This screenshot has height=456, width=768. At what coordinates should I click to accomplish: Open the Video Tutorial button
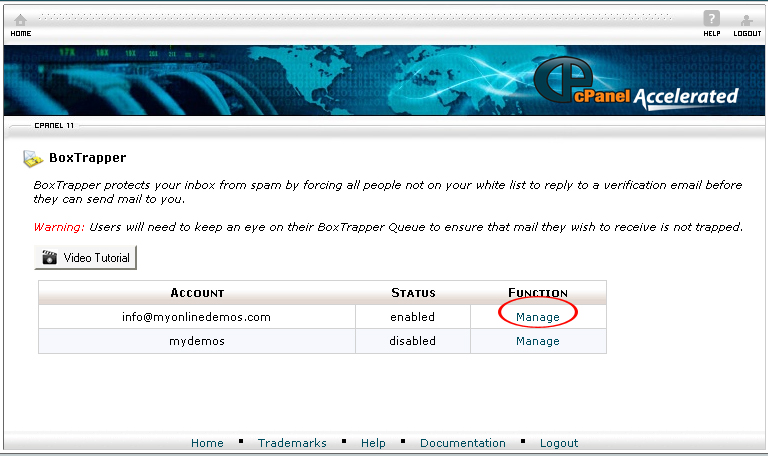85,258
